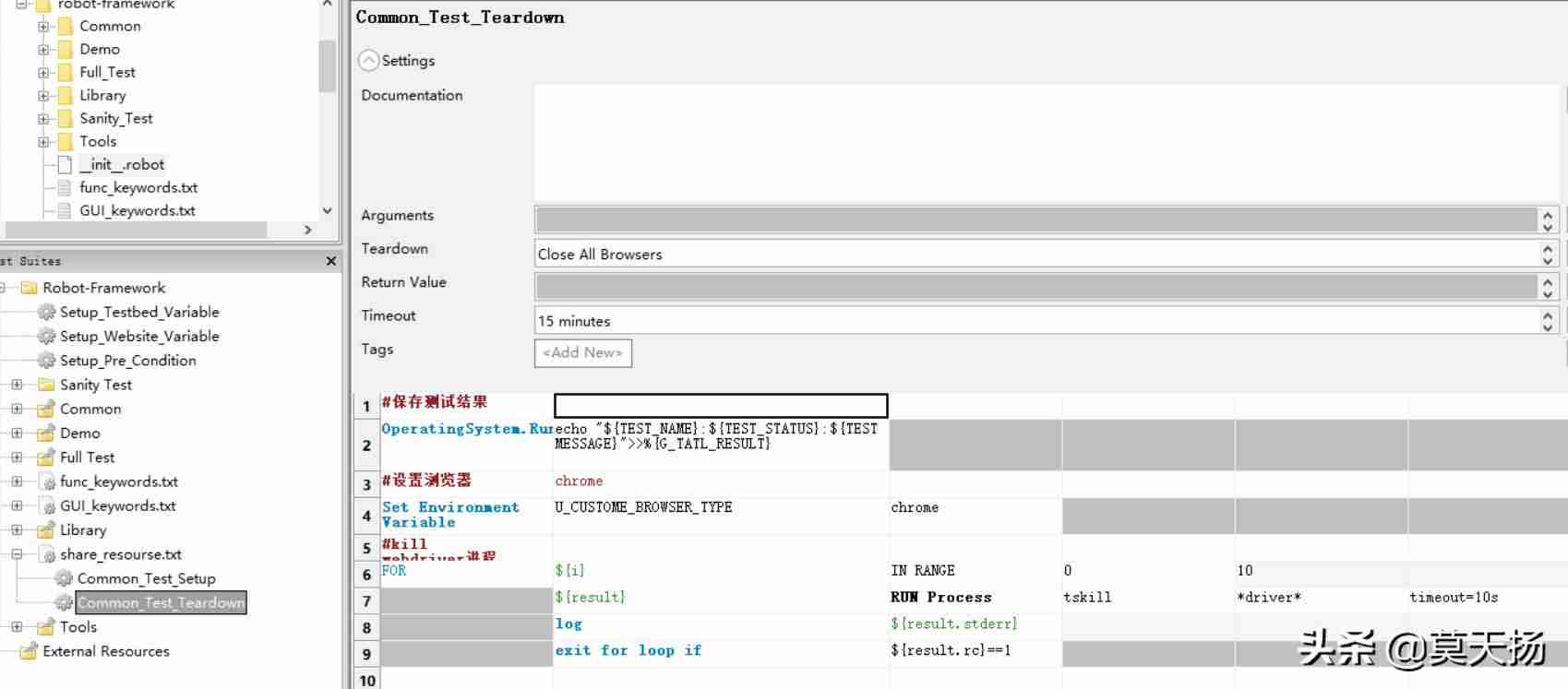The width and height of the screenshot is (1568, 689).
Task: Edit the Teardown field Close All Browsers
Action: tap(1035, 254)
